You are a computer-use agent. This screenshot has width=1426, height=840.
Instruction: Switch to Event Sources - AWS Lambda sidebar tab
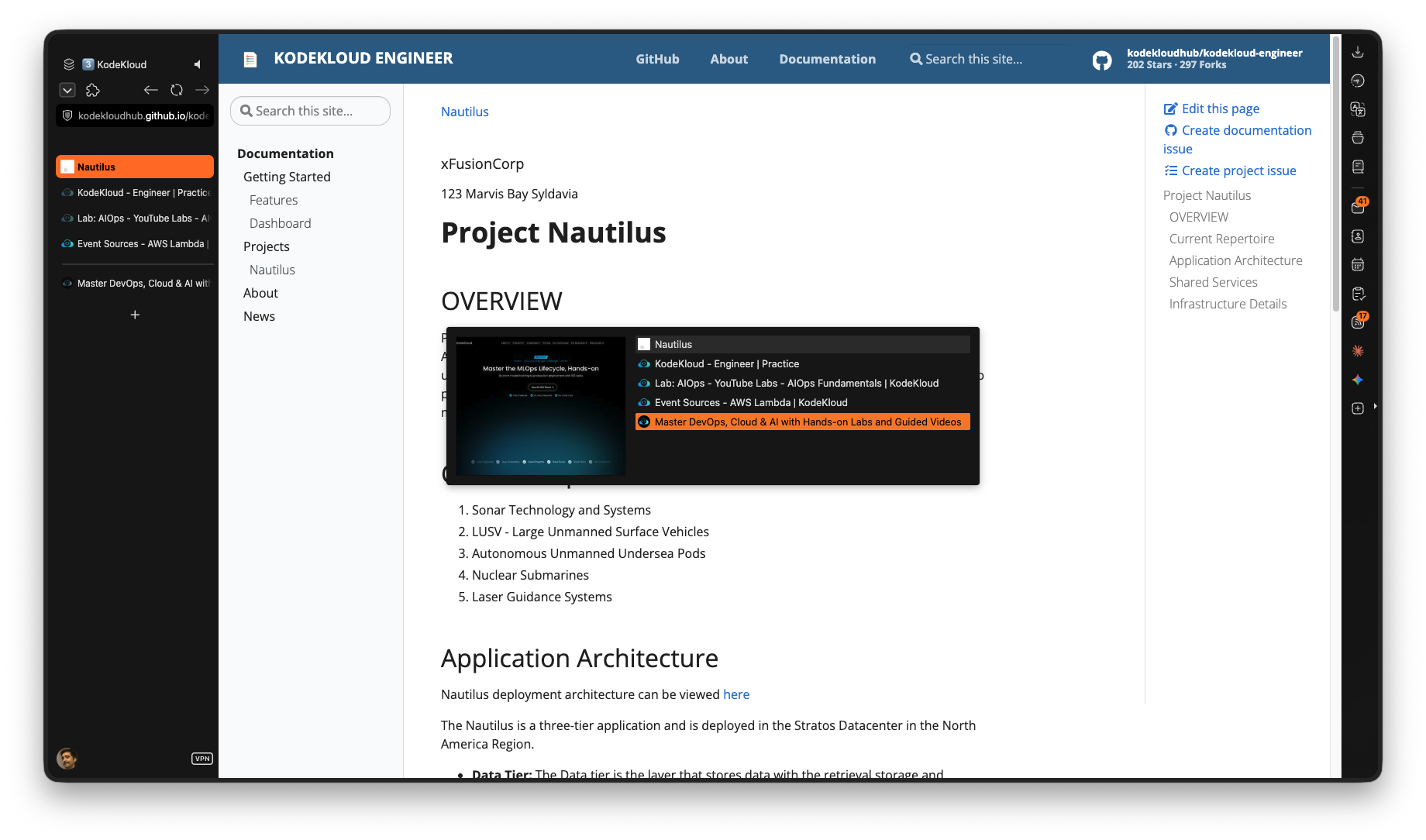135,244
